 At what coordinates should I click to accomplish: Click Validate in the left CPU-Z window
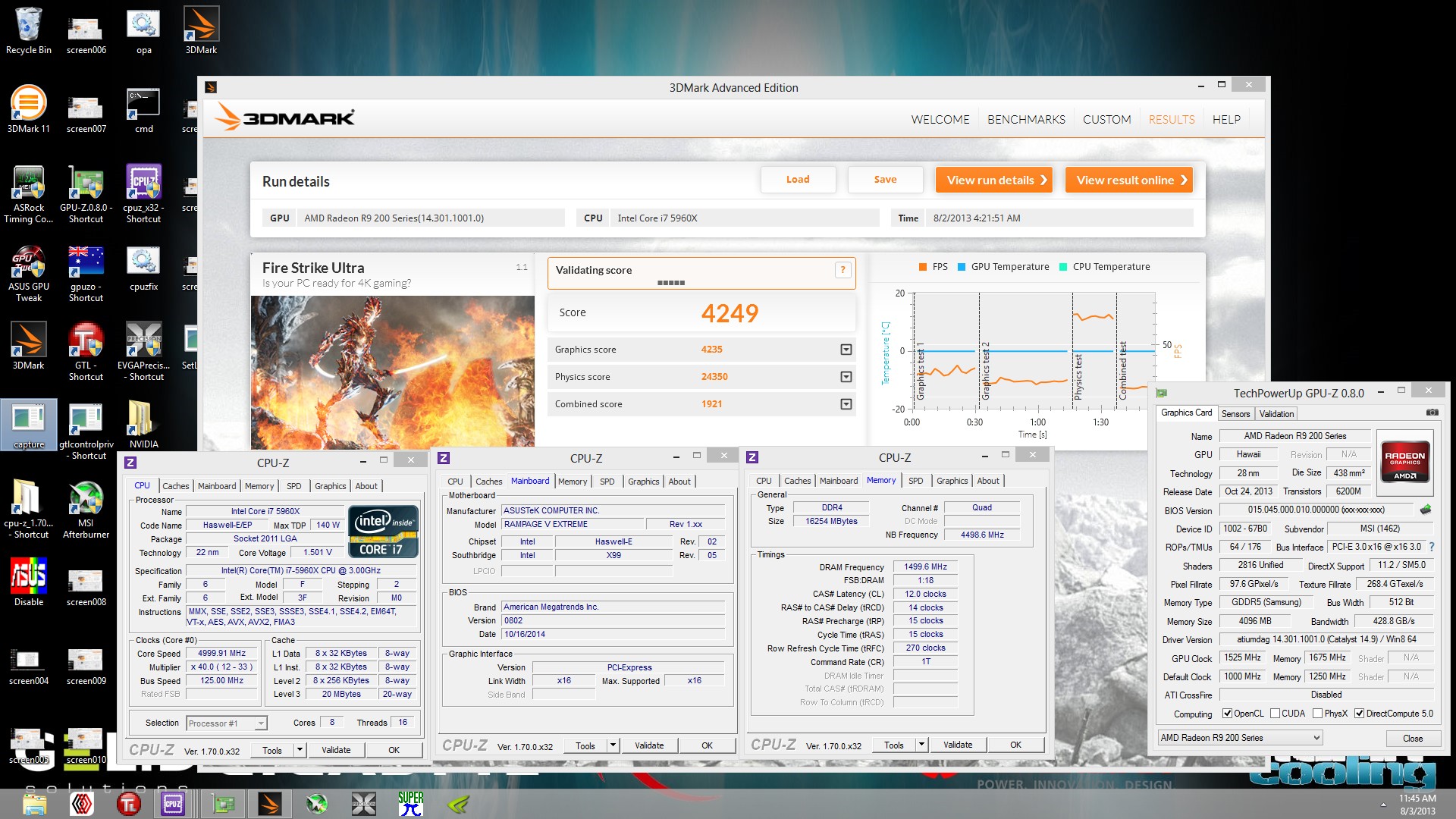coord(336,750)
